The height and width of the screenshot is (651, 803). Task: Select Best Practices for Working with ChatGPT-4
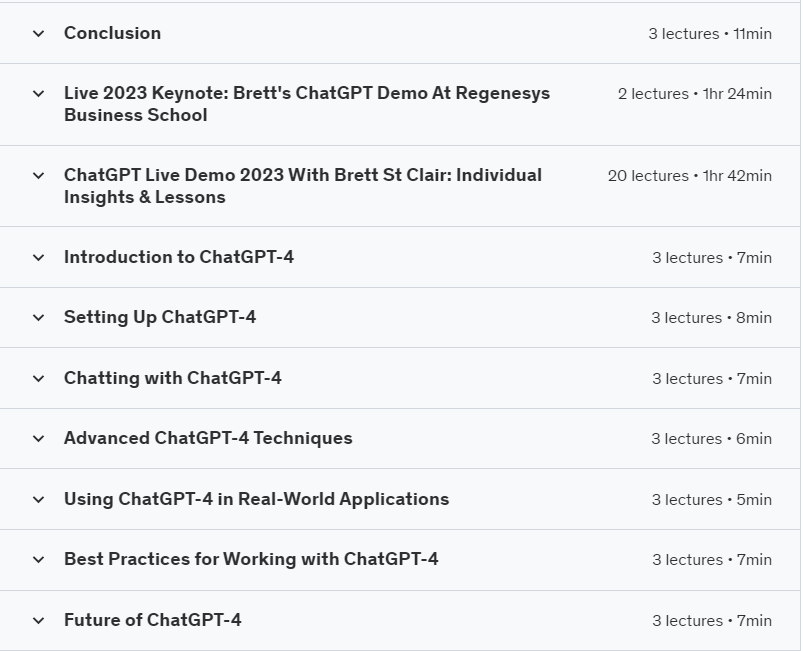pos(251,559)
